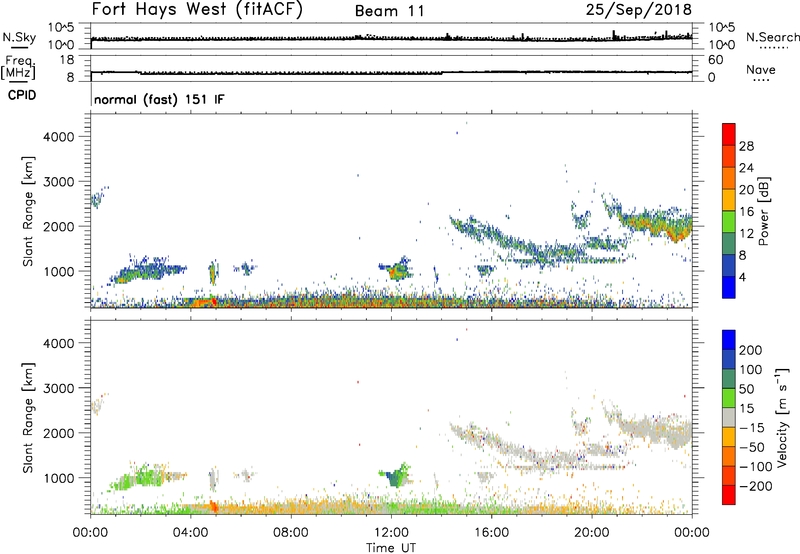Click the light green 15–50 velocity colorbar segment
The height and width of the screenshot is (554, 800).
coord(729,398)
